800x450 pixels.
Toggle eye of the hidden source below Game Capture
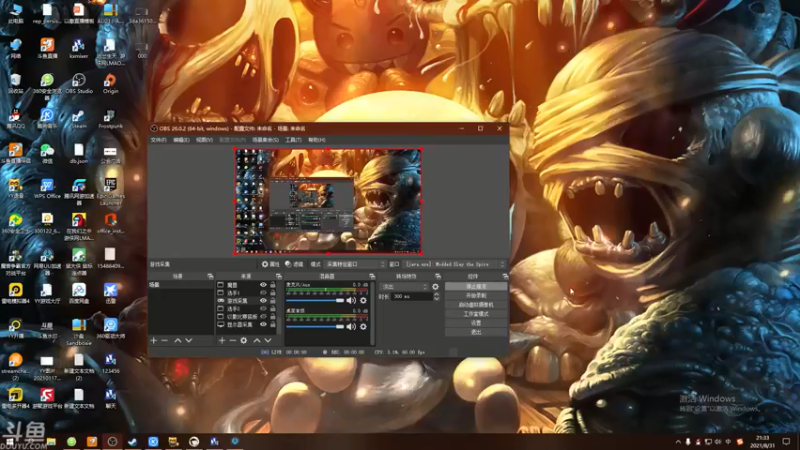[263, 309]
